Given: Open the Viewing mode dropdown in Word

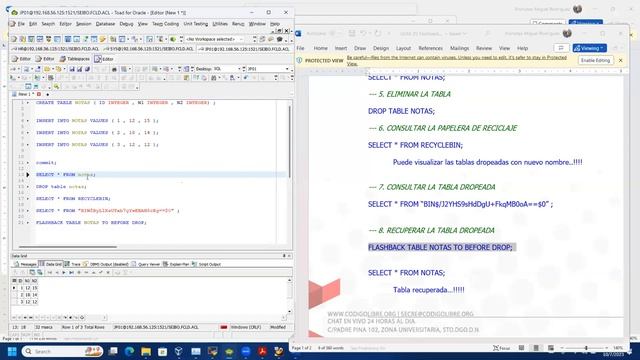Looking at the screenshot, I should coord(589,48).
